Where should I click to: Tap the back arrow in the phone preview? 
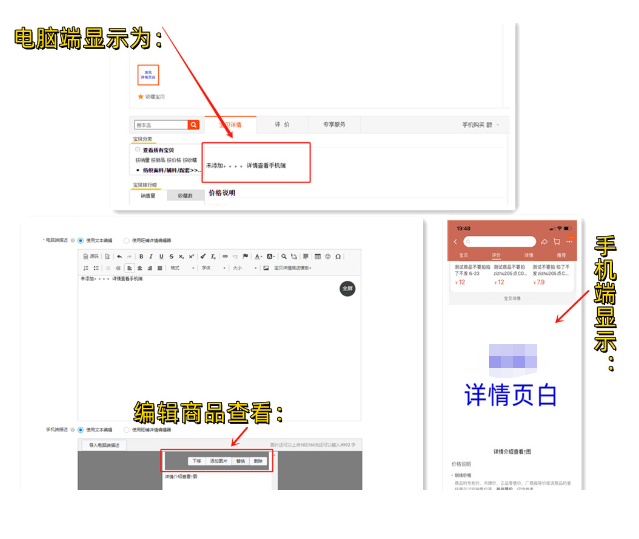click(x=455, y=241)
